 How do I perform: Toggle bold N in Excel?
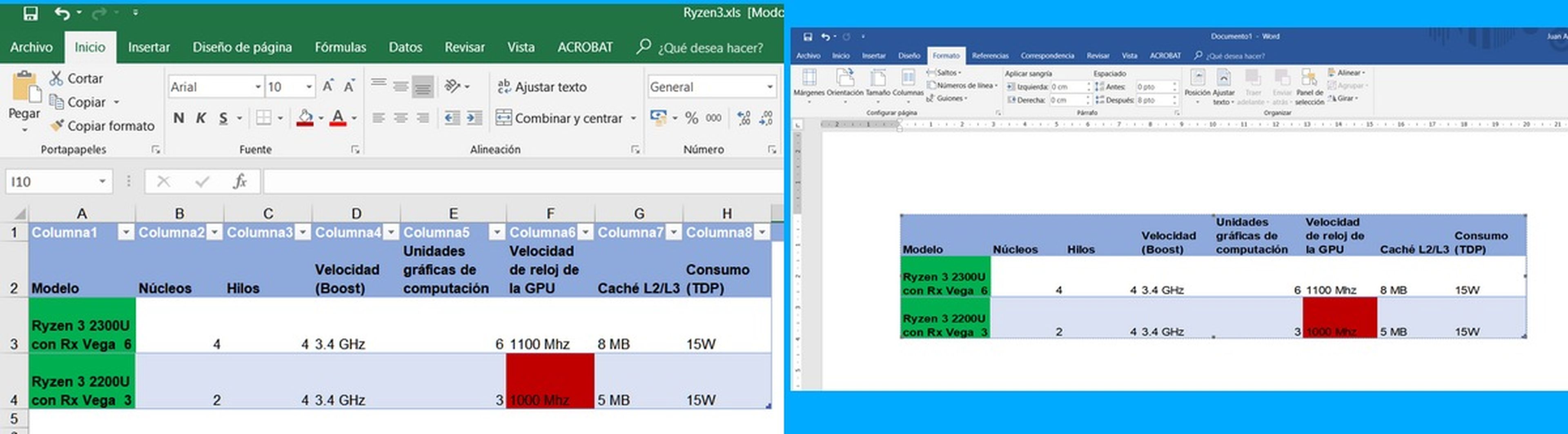click(178, 118)
